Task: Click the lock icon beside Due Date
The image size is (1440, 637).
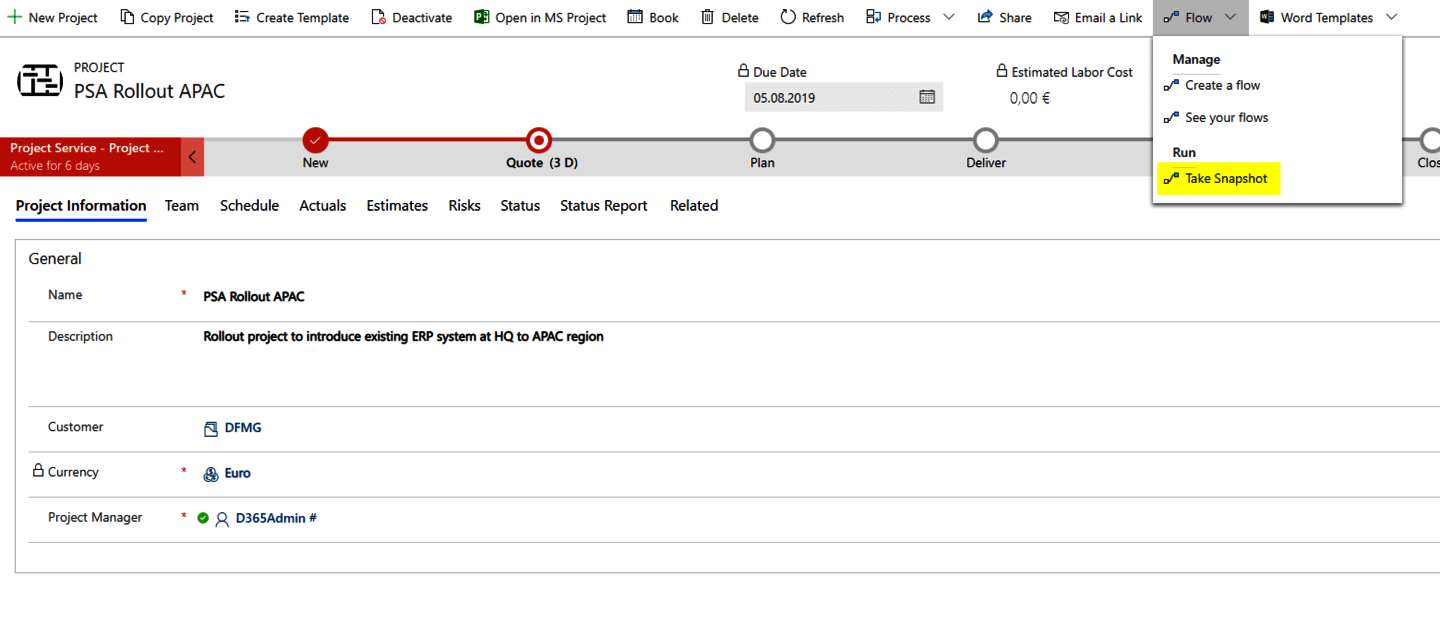Action: point(743,71)
